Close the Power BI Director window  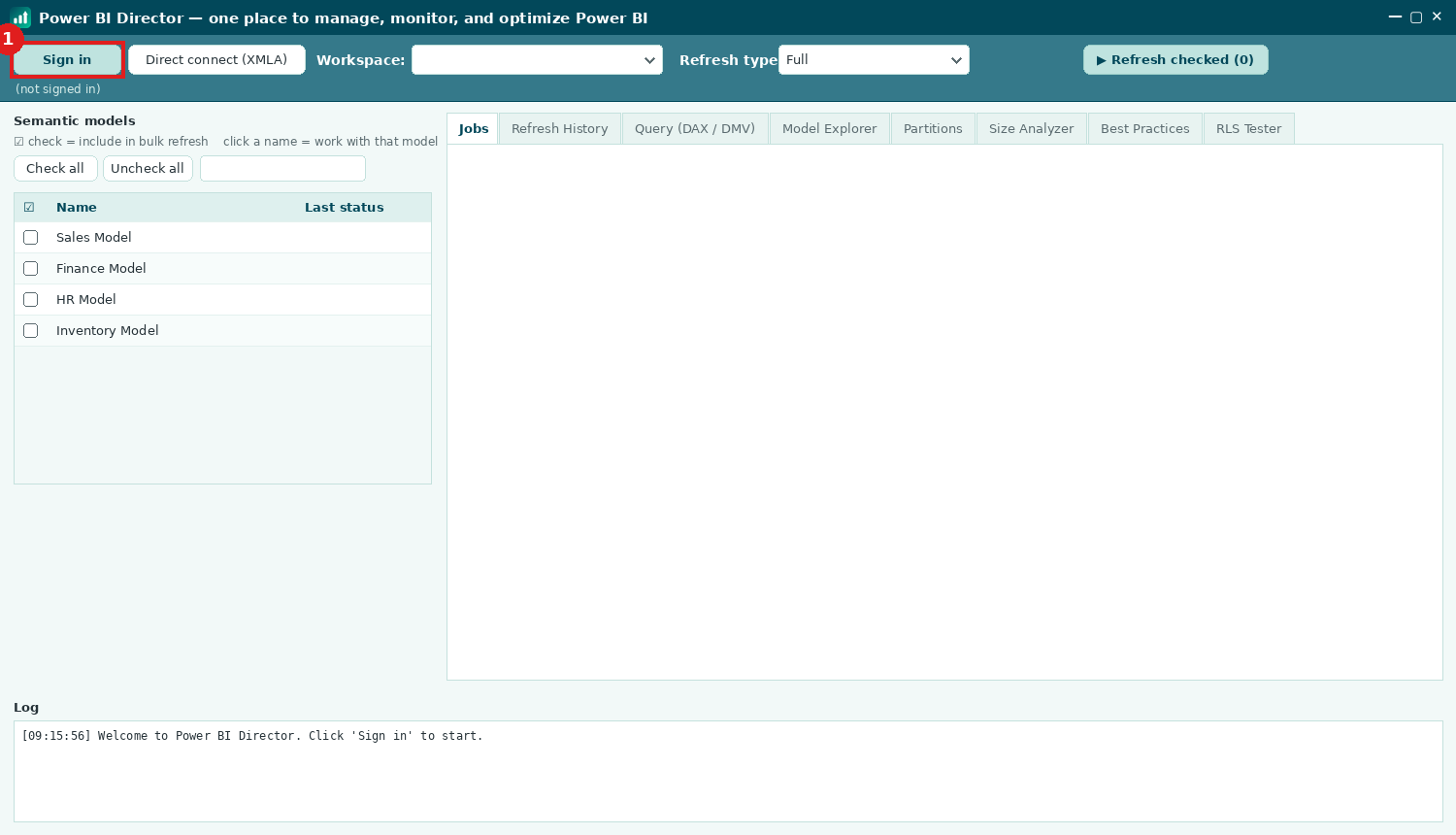1437,17
